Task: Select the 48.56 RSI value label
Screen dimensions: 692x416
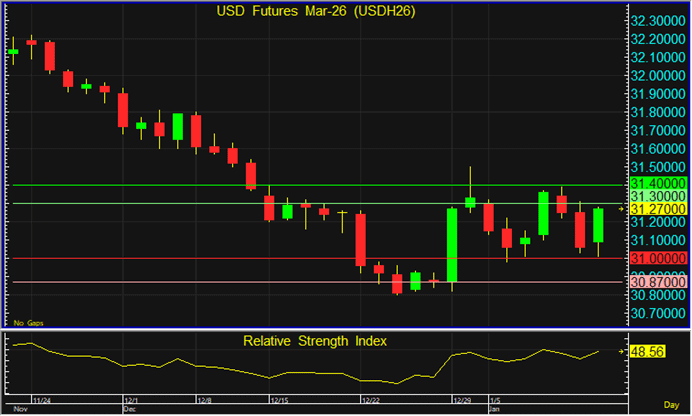Action: coord(646,353)
